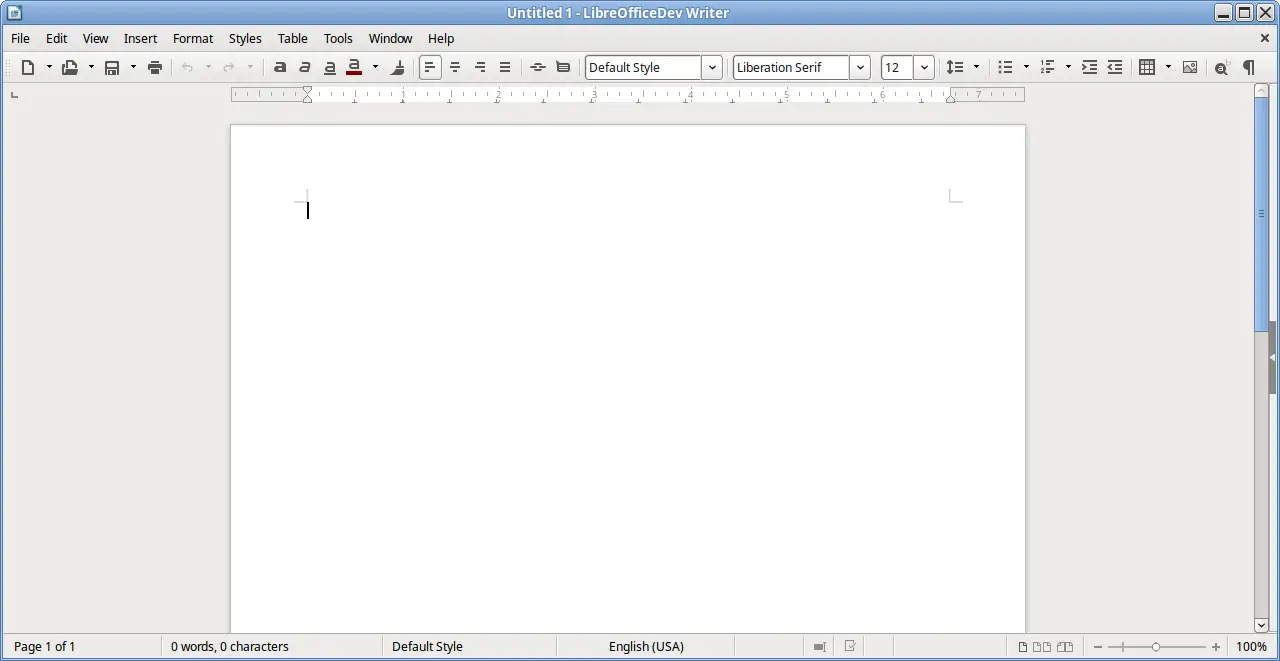This screenshot has width=1280, height=661.
Task: Open the font color palette arrow
Action: click(375, 67)
